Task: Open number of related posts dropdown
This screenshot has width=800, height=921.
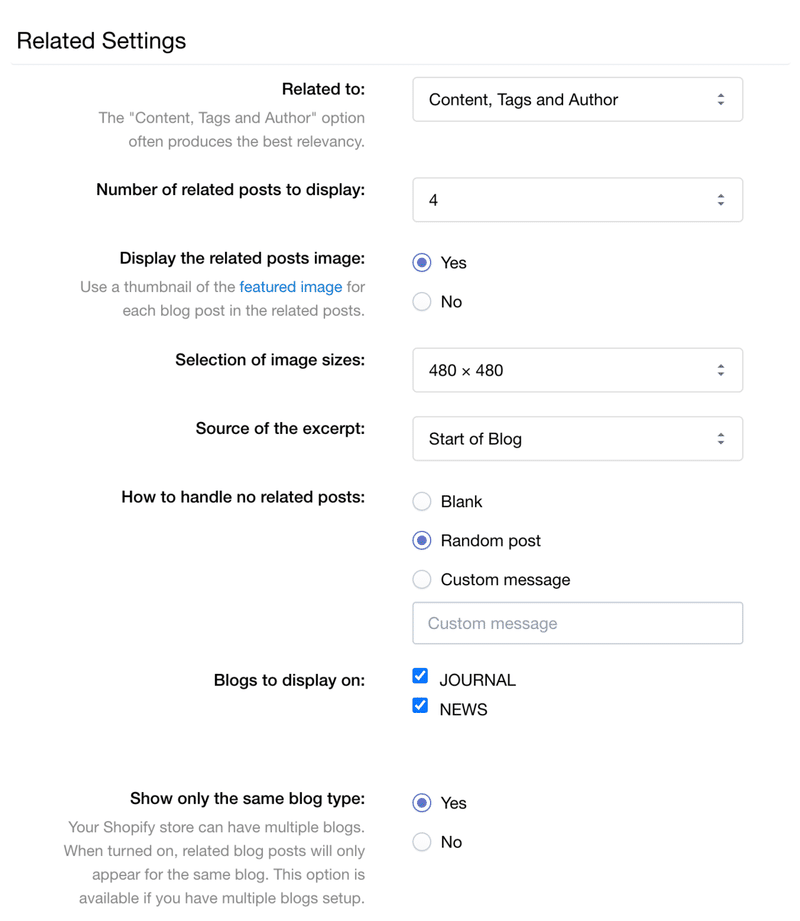Action: pos(577,200)
